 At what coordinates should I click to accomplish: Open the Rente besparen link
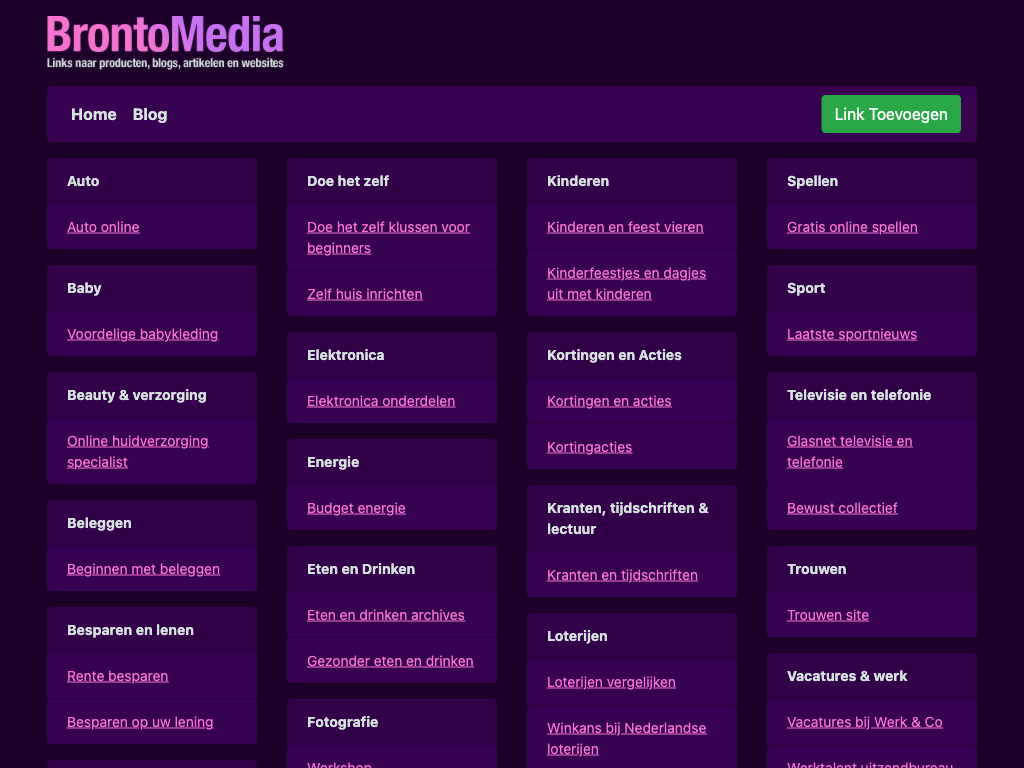pyautogui.click(x=117, y=676)
